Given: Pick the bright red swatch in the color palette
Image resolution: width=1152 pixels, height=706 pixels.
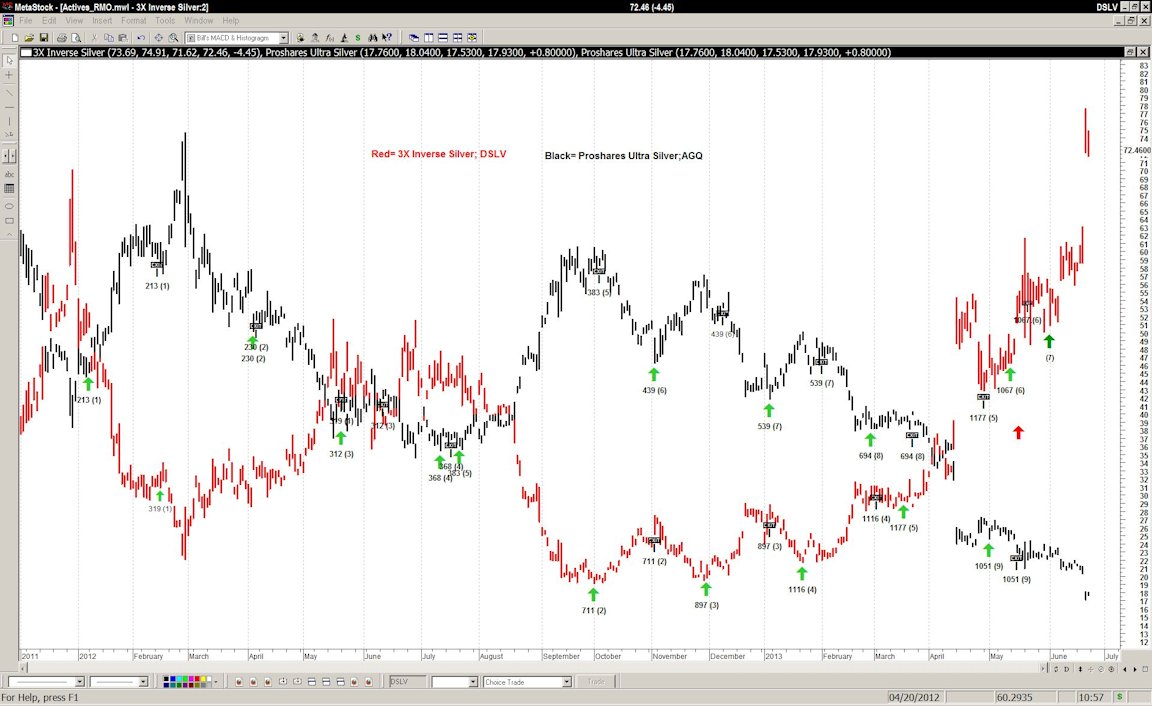Looking at the screenshot, I should pos(197,680).
